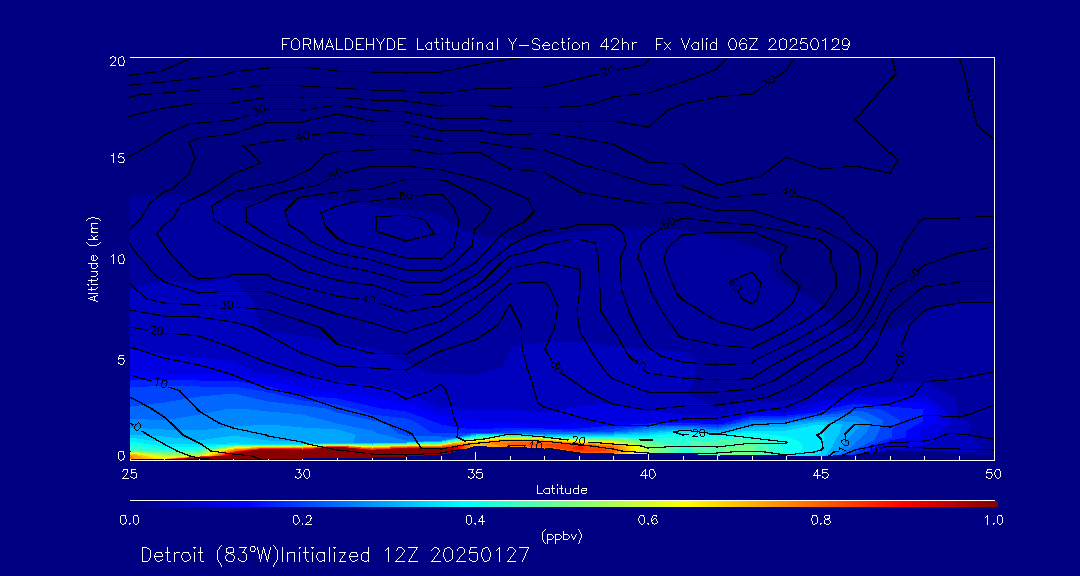Click the latitude axis tick label 50

click(993, 474)
